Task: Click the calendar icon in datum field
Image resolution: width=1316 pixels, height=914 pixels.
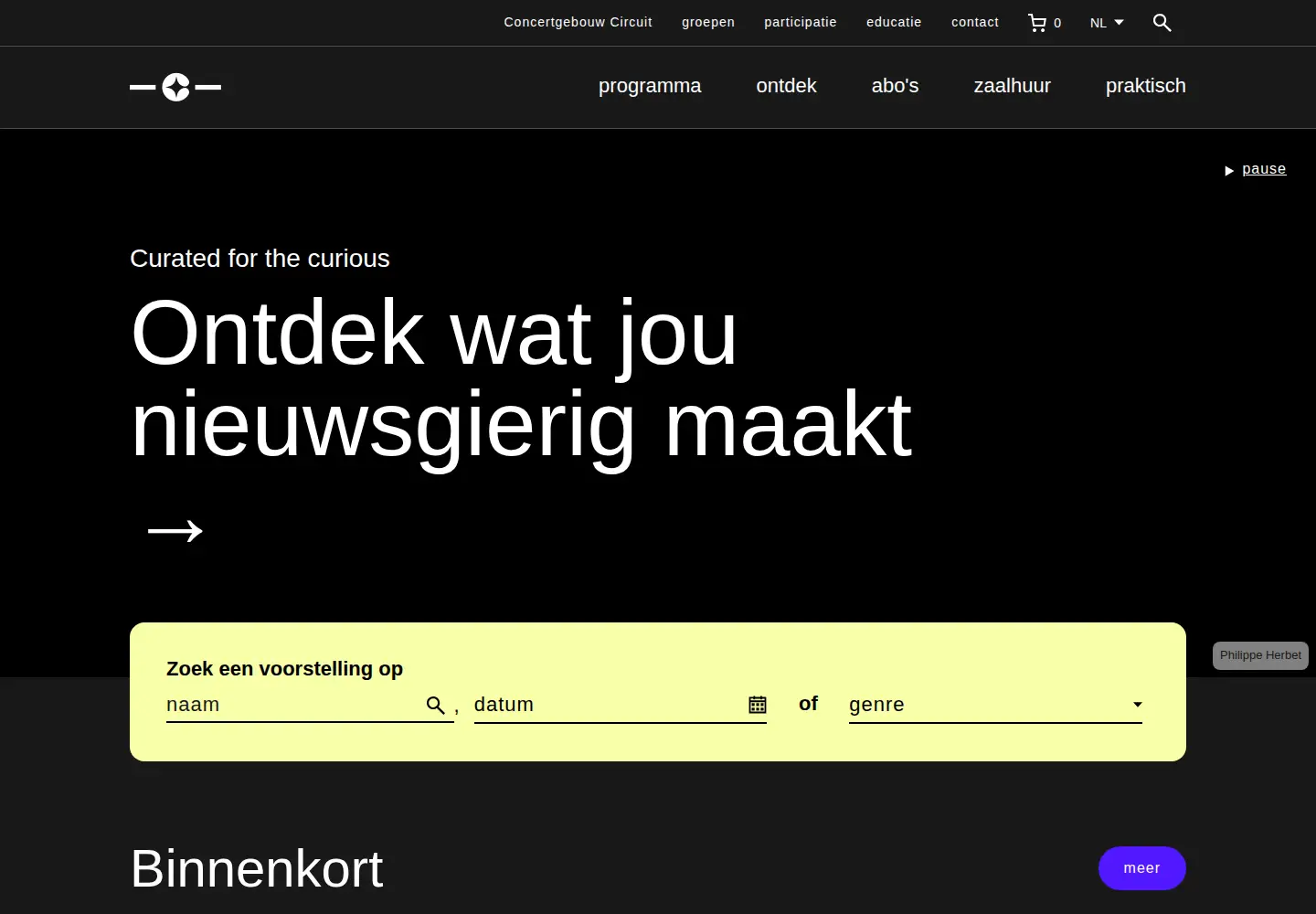Action: pos(758,705)
